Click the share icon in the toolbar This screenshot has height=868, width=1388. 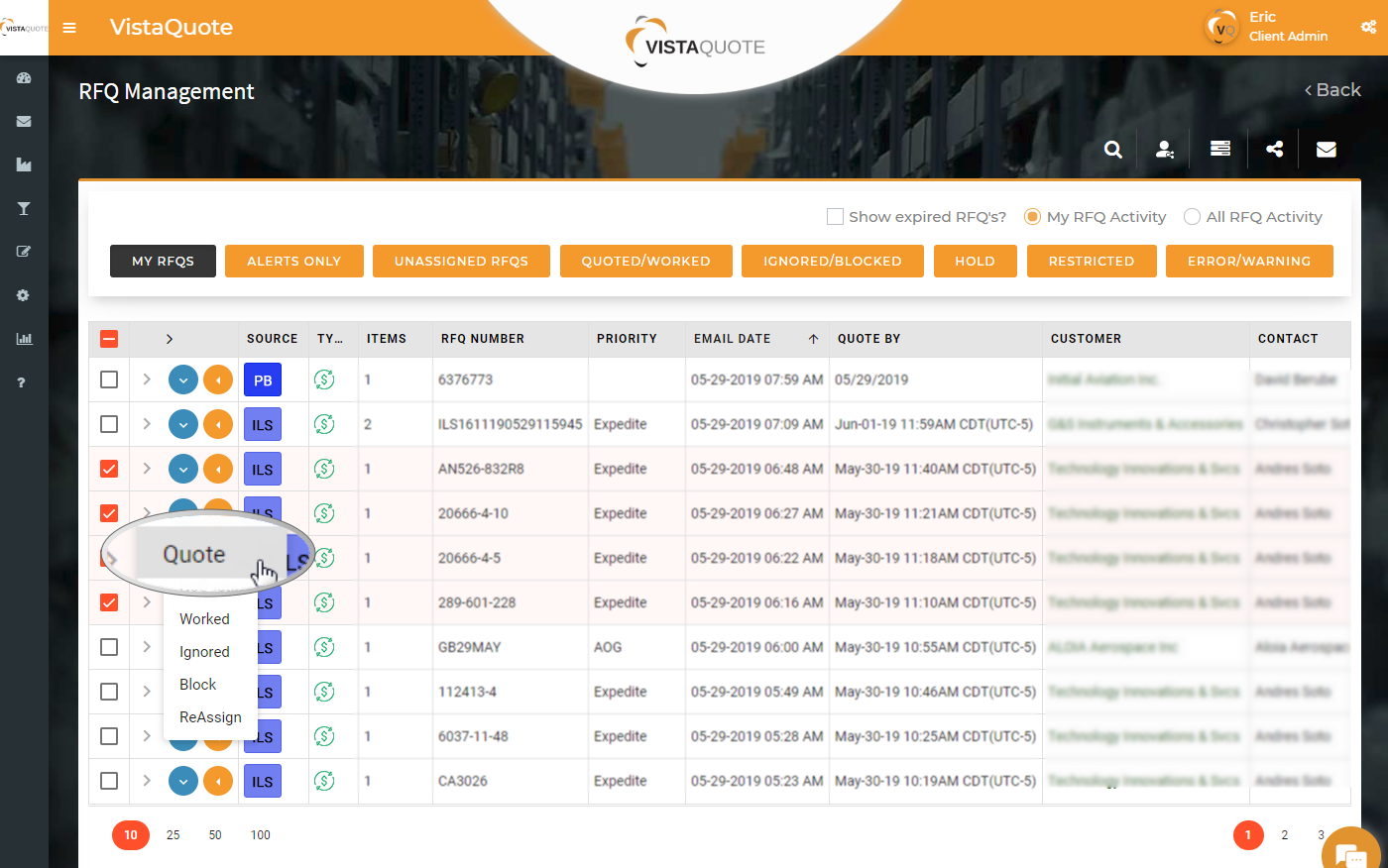click(x=1273, y=148)
